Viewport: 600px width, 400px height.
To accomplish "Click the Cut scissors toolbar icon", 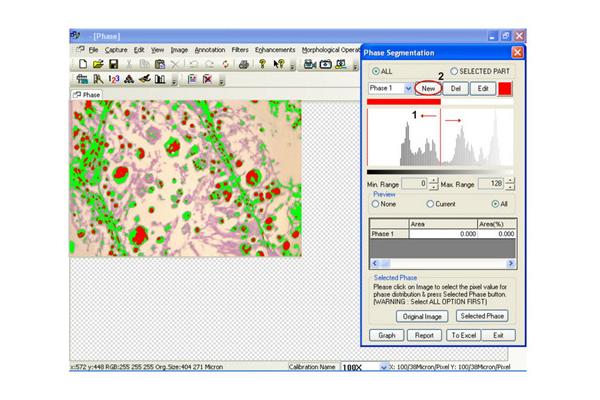I will [129, 64].
